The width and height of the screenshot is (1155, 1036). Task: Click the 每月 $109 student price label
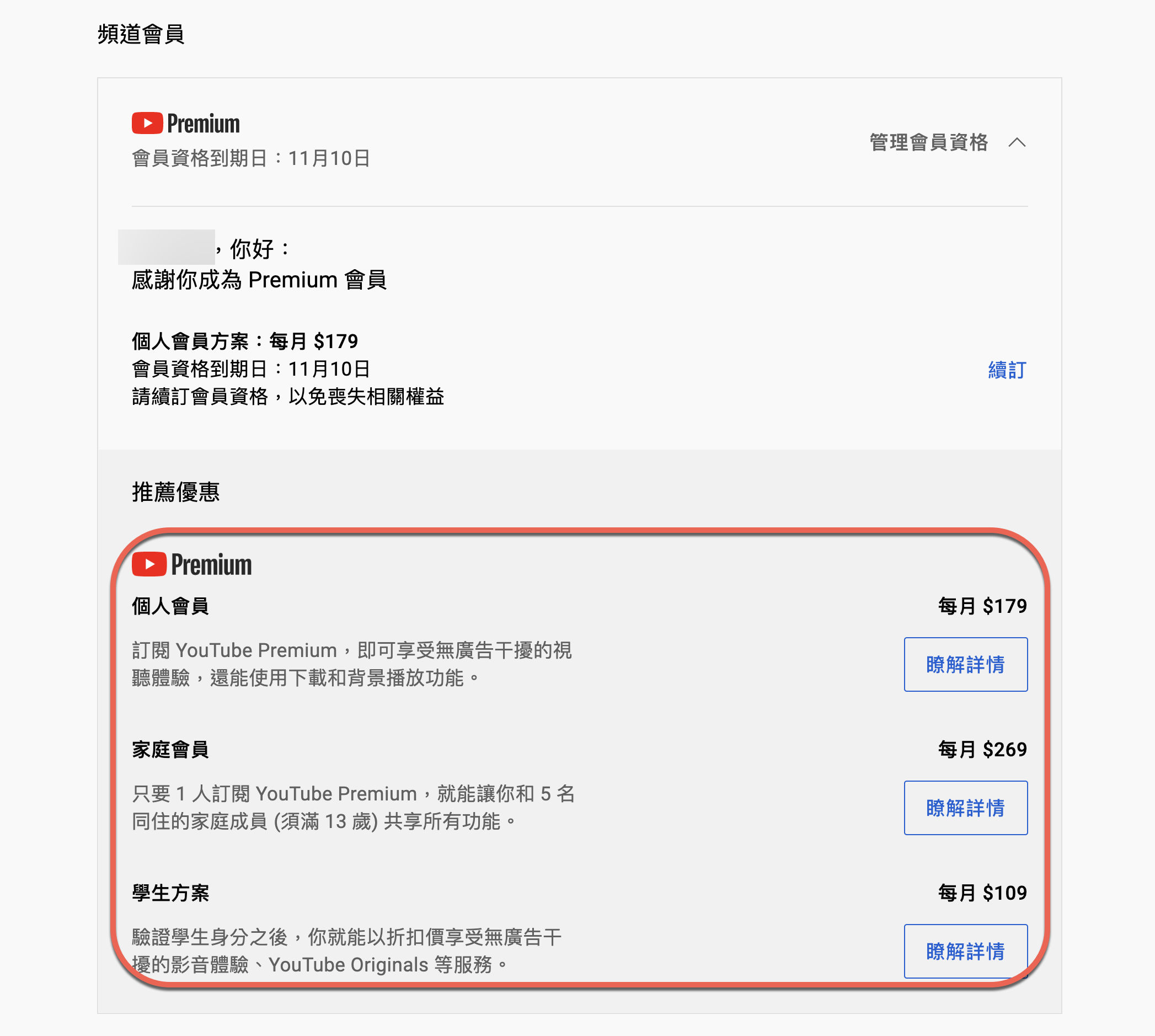click(x=982, y=893)
